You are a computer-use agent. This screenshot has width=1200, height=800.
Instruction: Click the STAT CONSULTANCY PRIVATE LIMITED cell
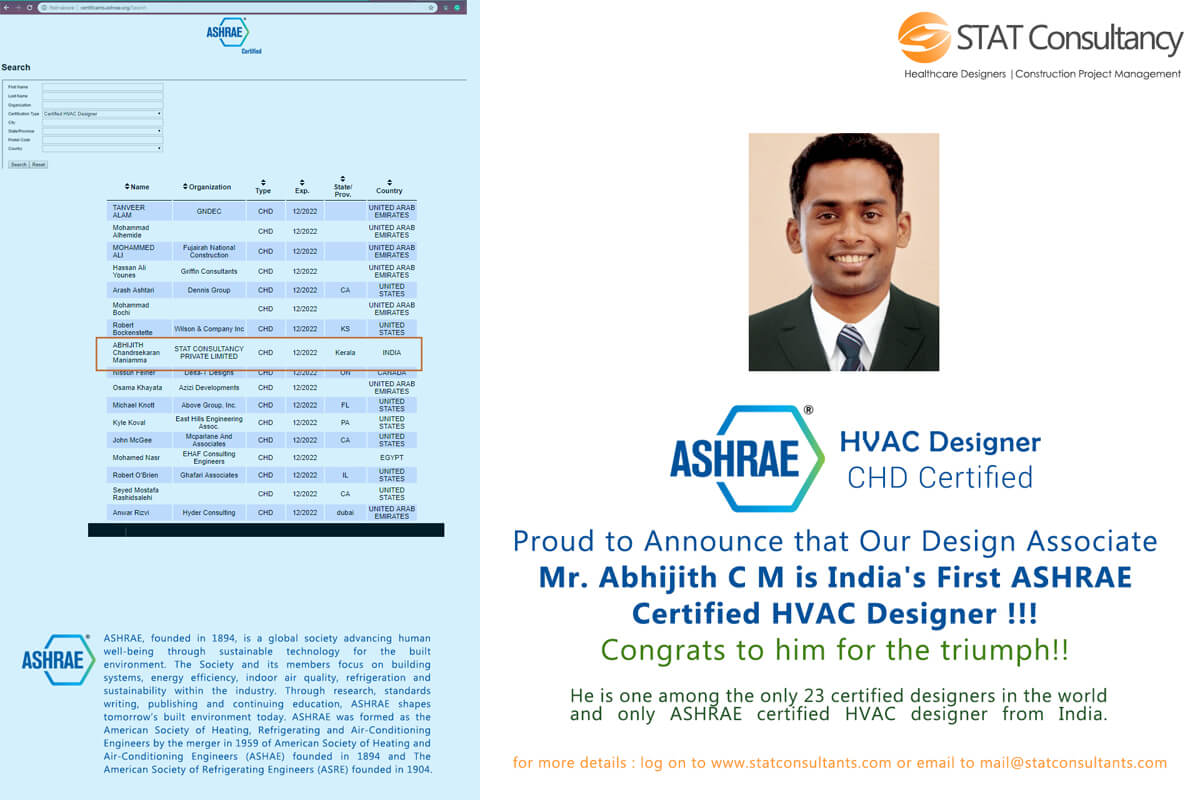(207, 352)
